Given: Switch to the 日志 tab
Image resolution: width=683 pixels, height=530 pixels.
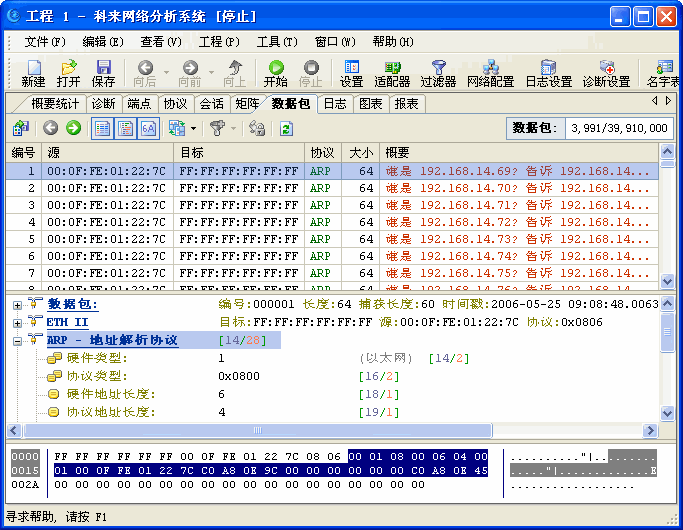Looking at the screenshot, I should [335, 104].
